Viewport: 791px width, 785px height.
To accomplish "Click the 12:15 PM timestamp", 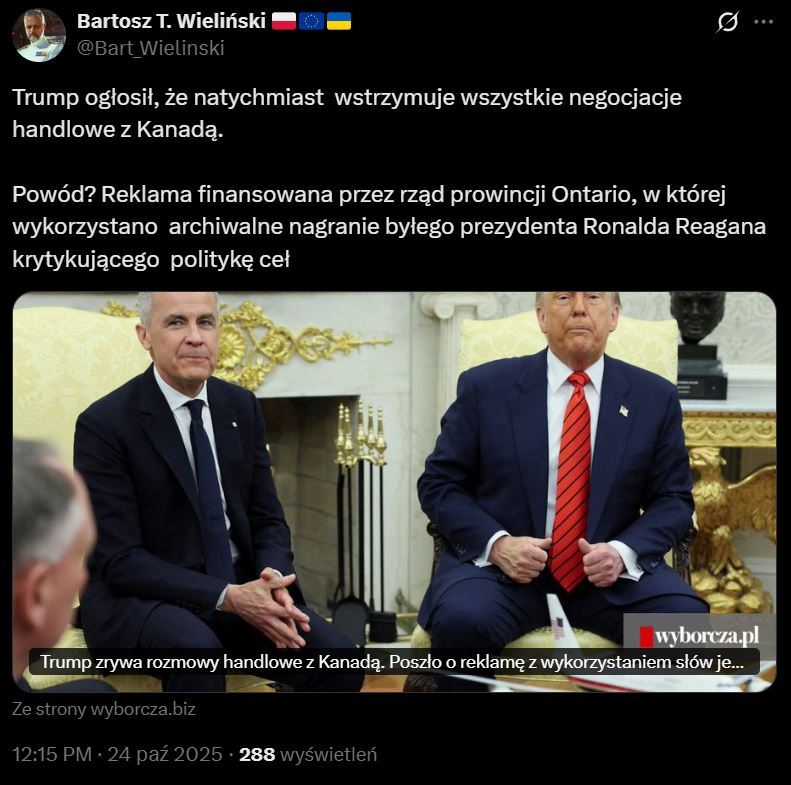I will click(x=52, y=755).
